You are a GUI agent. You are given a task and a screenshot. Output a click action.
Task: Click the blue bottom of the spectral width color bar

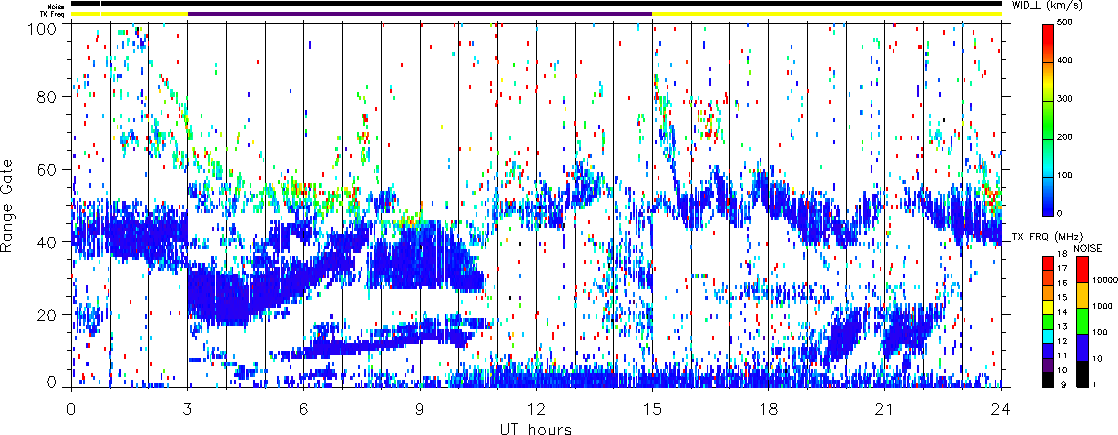(x=1046, y=205)
